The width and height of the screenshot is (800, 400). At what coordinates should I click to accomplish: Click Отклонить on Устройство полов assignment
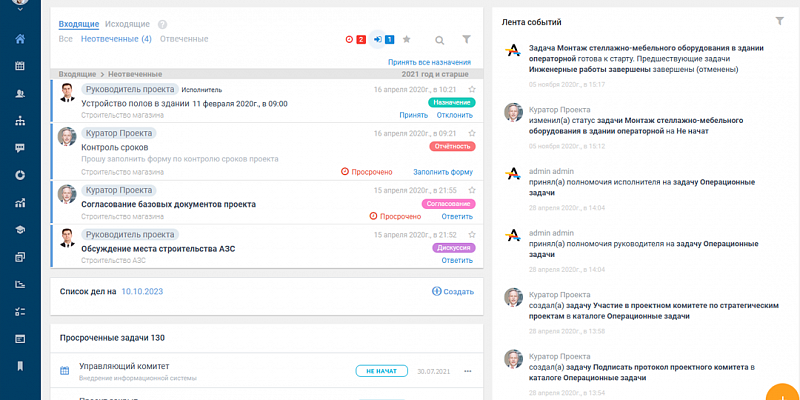point(455,115)
